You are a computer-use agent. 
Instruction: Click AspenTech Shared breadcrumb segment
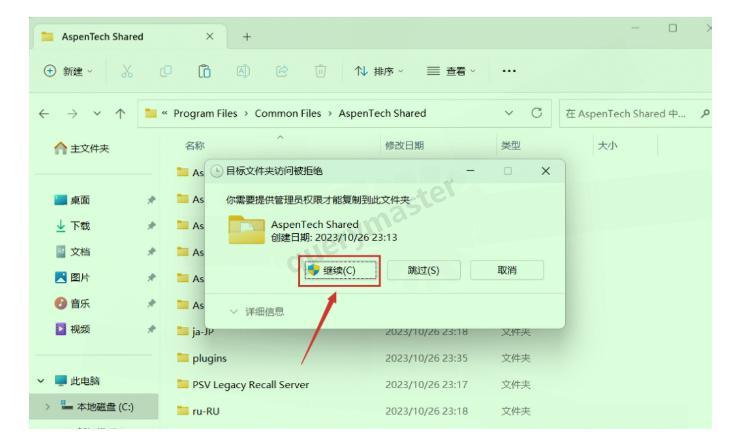[x=382, y=114]
